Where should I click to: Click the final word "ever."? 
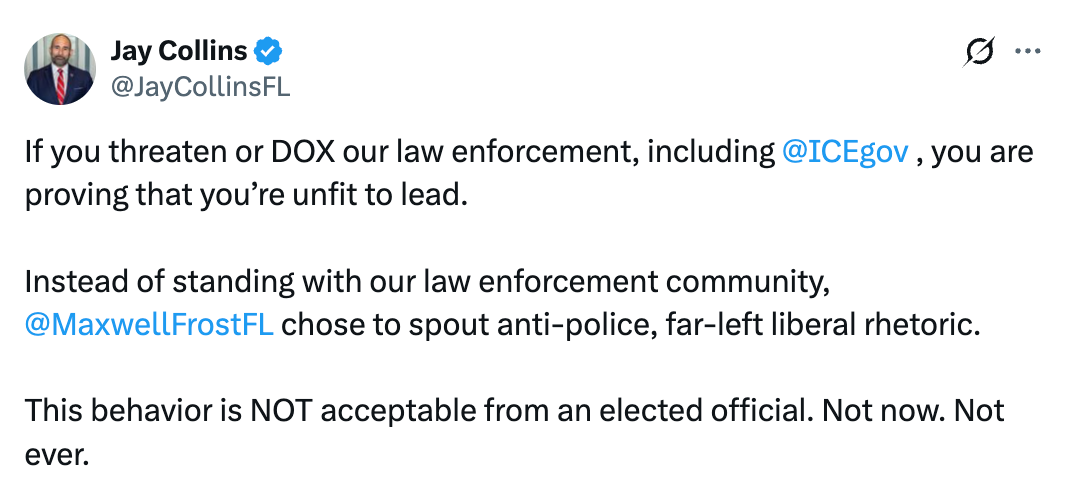(x=57, y=455)
